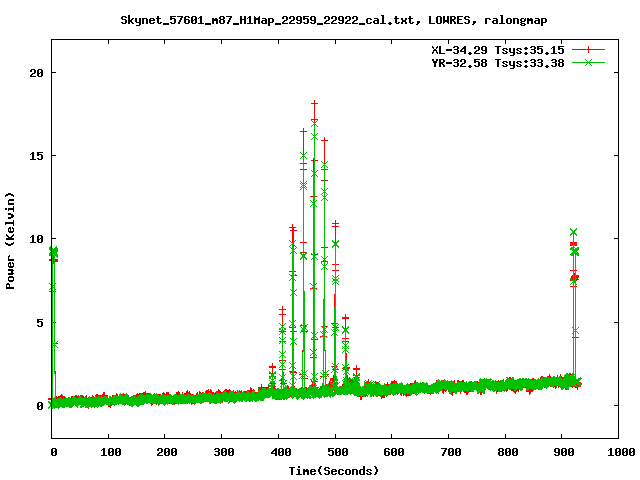Click the x-axis tick label 700

[x=451, y=452]
